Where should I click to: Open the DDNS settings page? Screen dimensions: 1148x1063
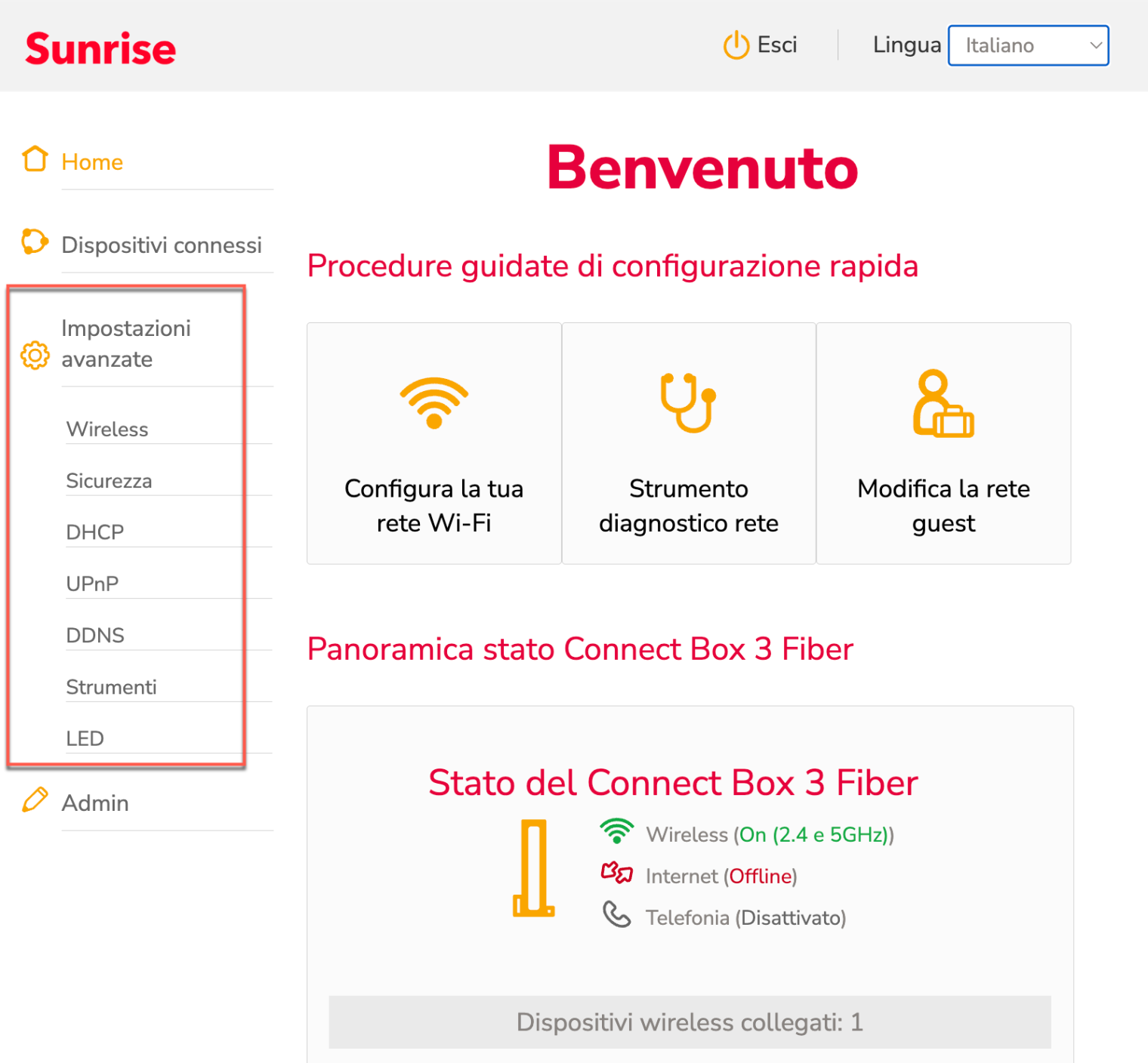95,635
